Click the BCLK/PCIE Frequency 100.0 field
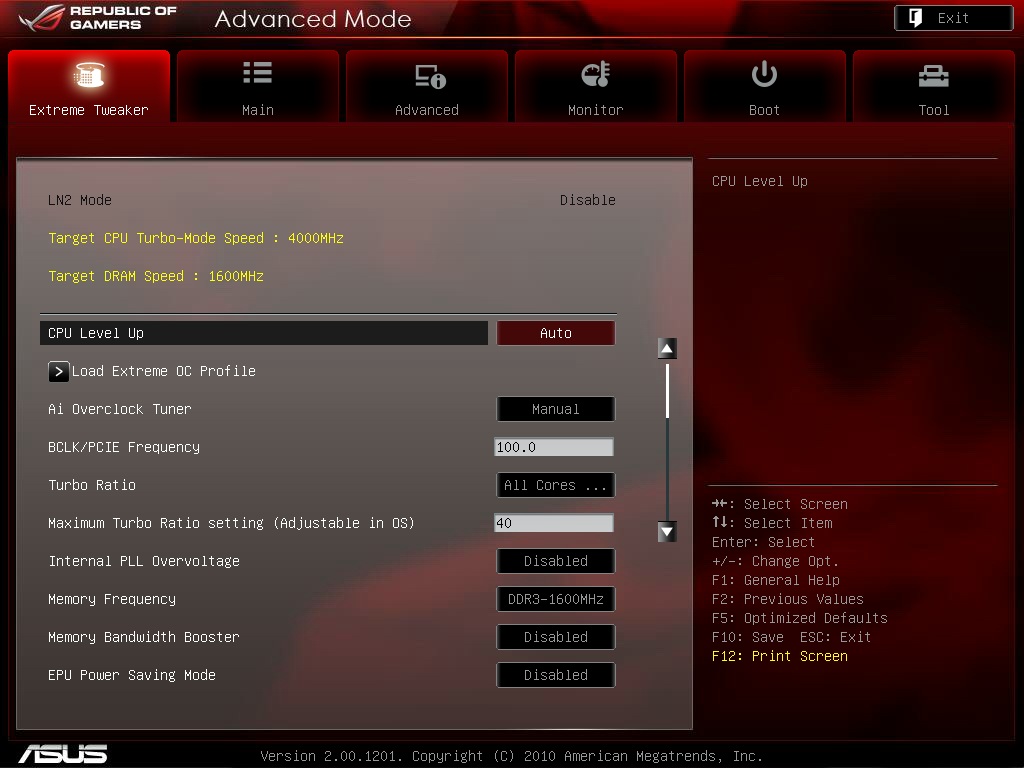Screen dimensions: 1024x768 click(554, 447)
